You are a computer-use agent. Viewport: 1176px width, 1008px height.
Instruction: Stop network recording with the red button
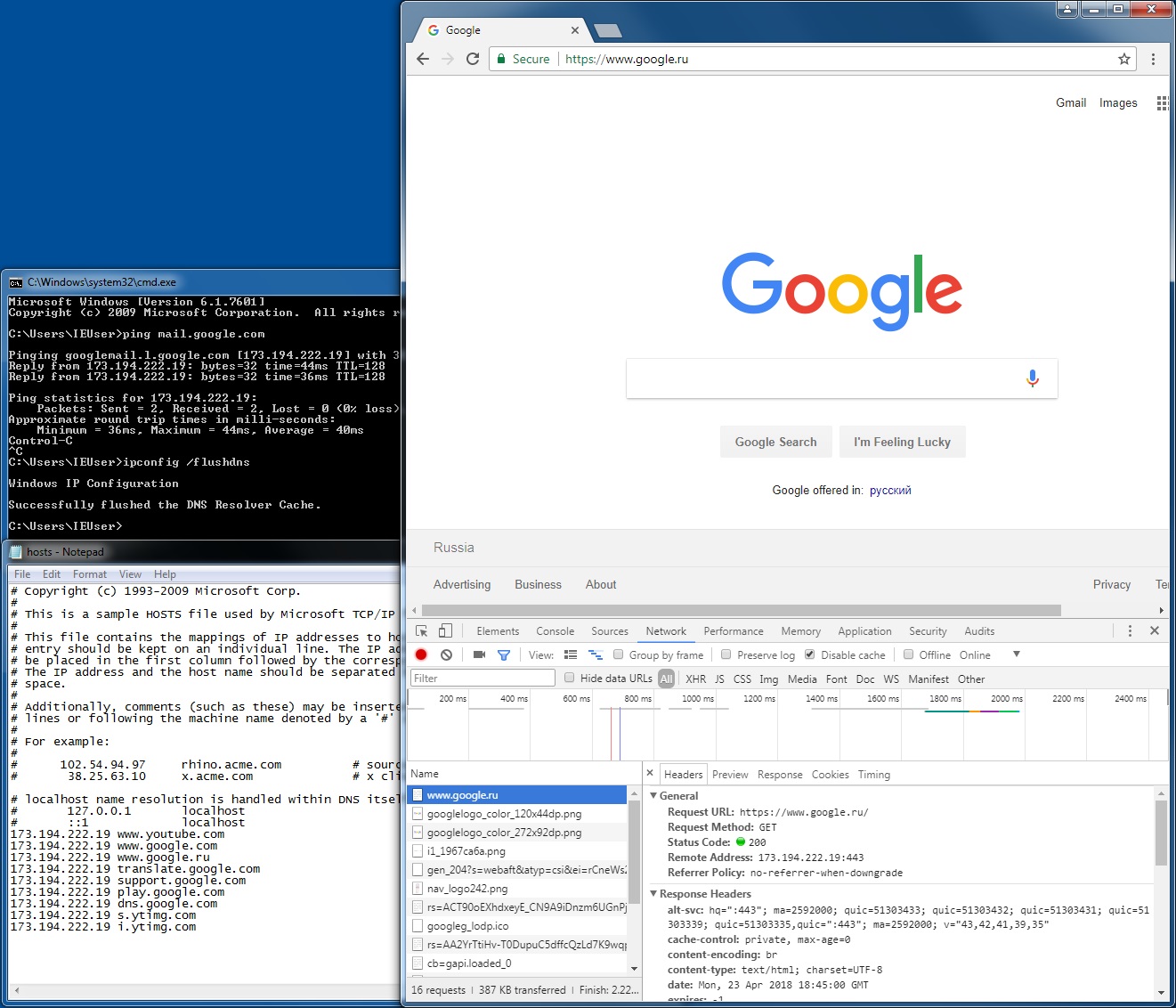[421, 654]
